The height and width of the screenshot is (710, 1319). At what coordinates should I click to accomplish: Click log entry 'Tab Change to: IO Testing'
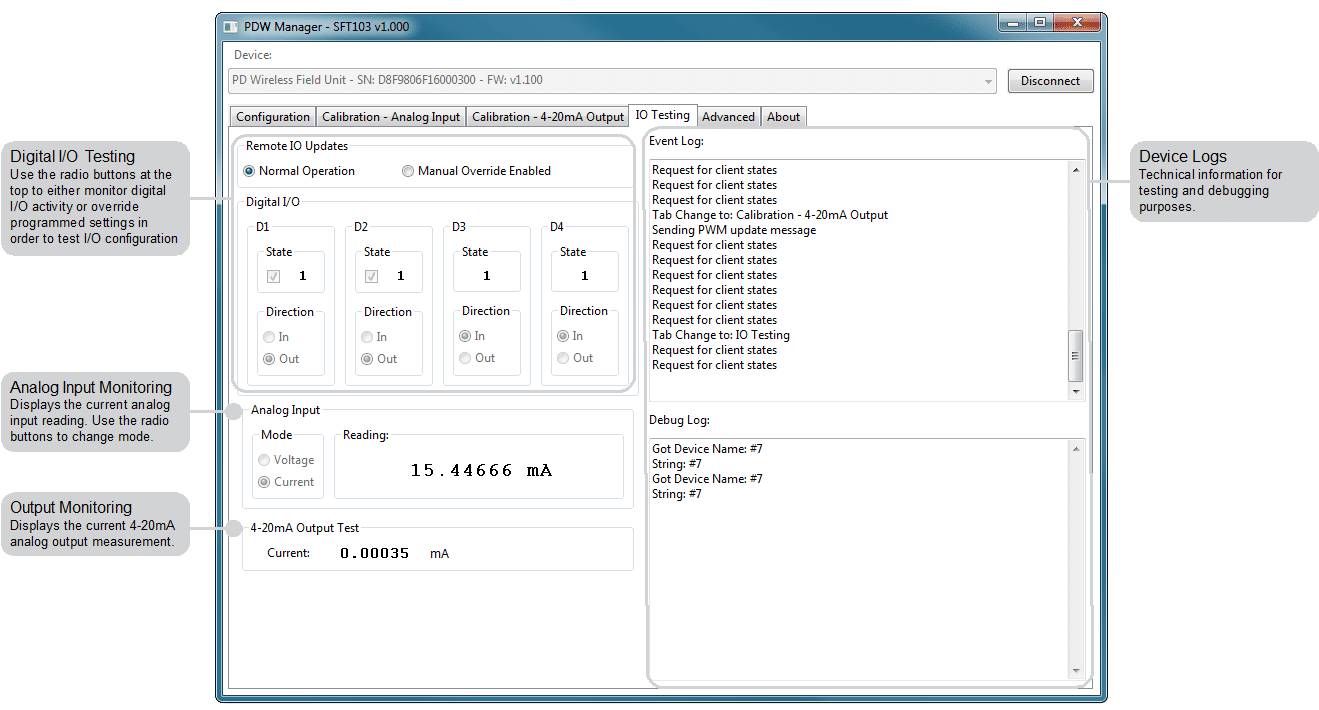coord(721,335)
